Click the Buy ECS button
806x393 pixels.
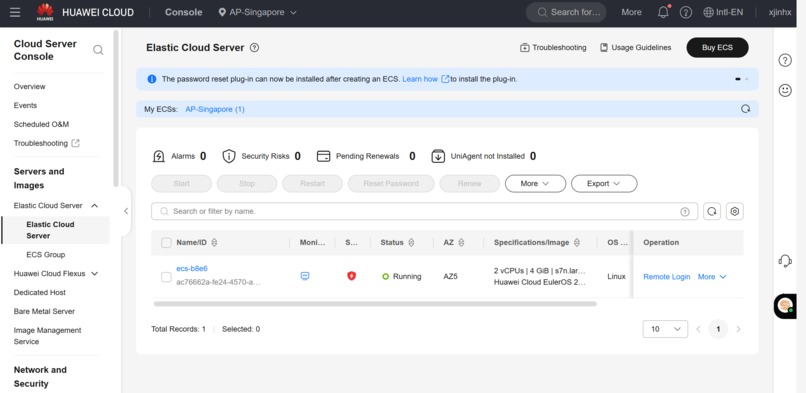coord(717,47)
